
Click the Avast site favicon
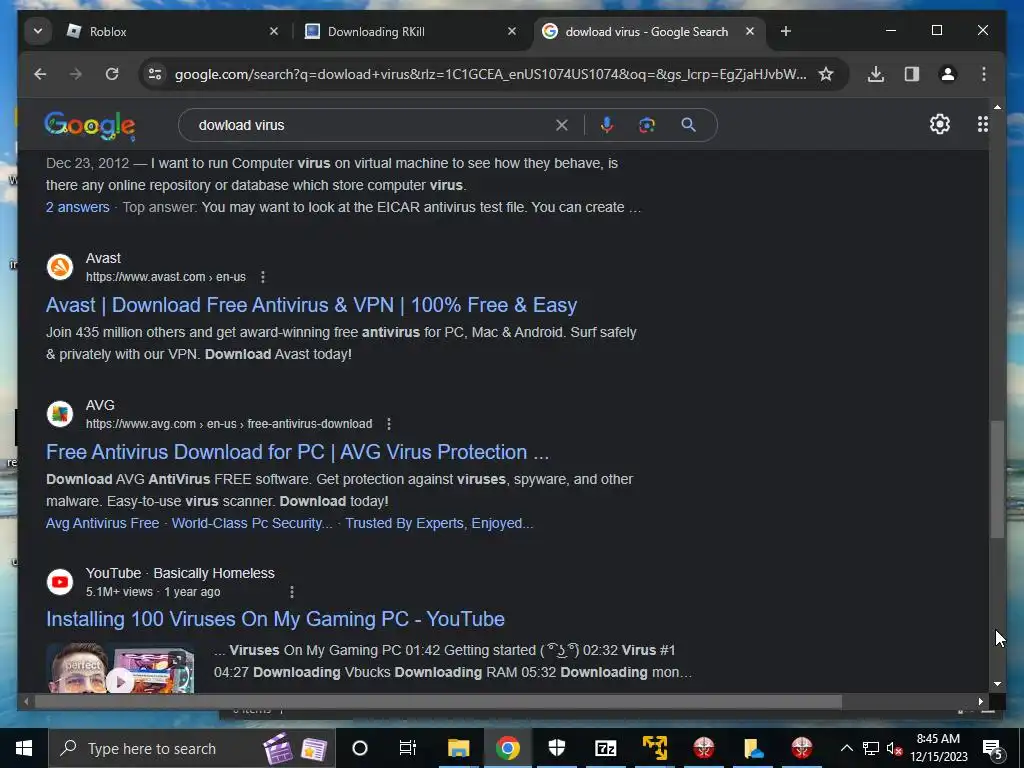(60, 267)
